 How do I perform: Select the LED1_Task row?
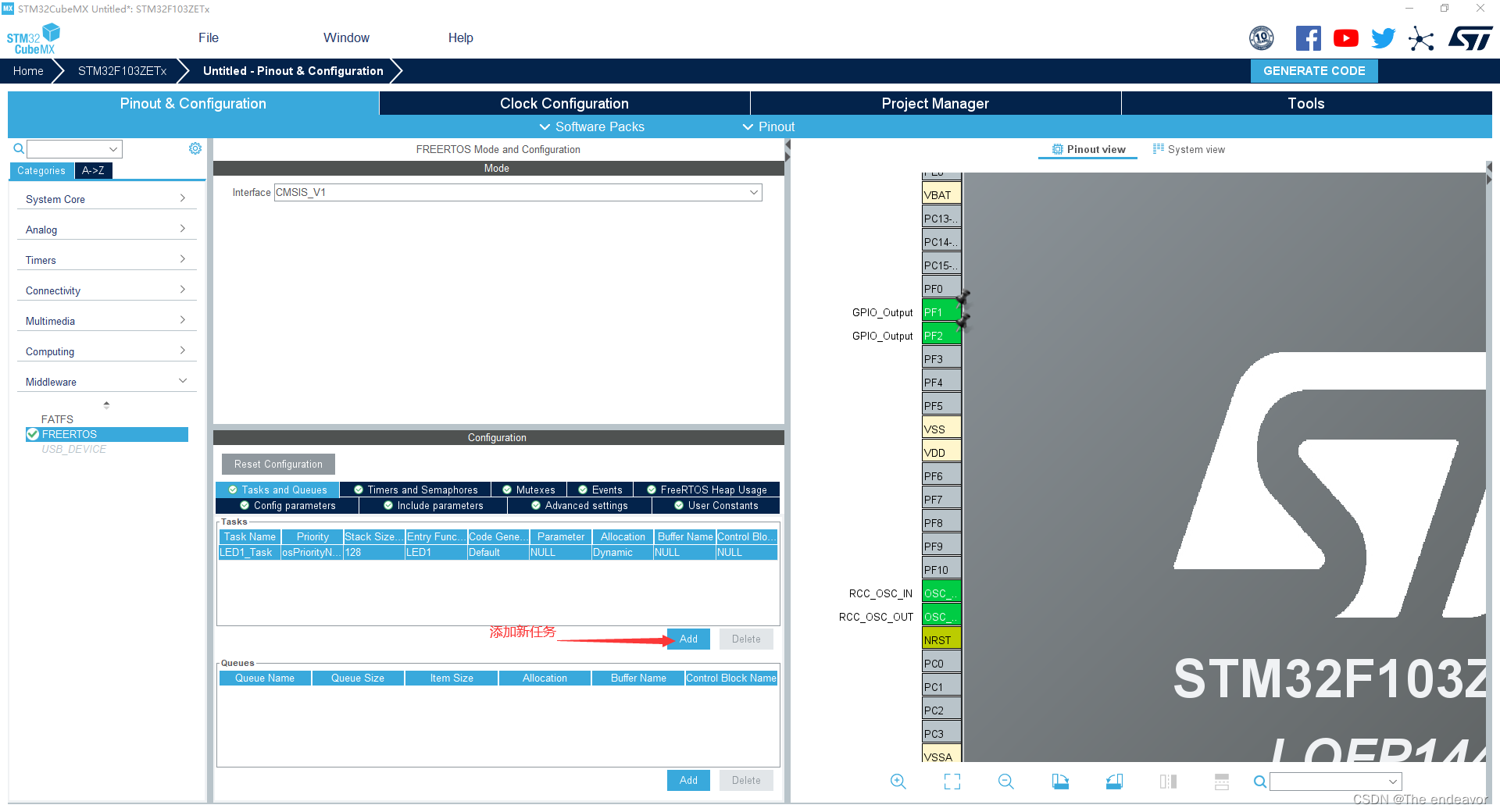[x=498, y=552]
